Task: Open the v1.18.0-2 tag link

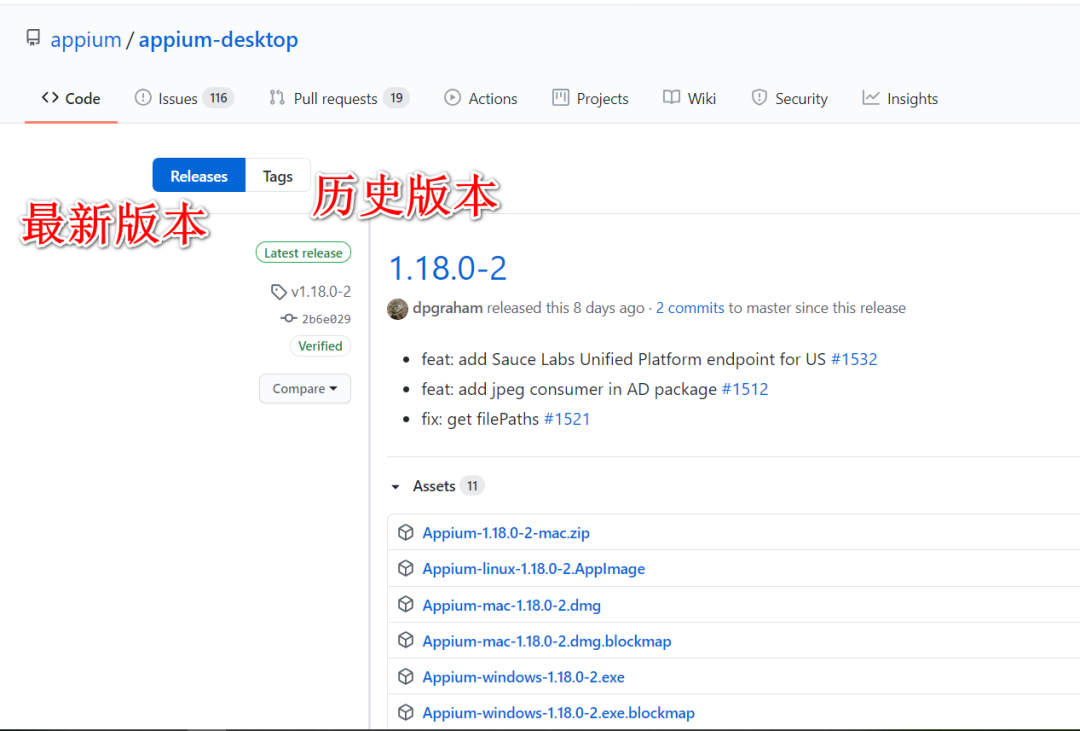Action: coord(321,292)
